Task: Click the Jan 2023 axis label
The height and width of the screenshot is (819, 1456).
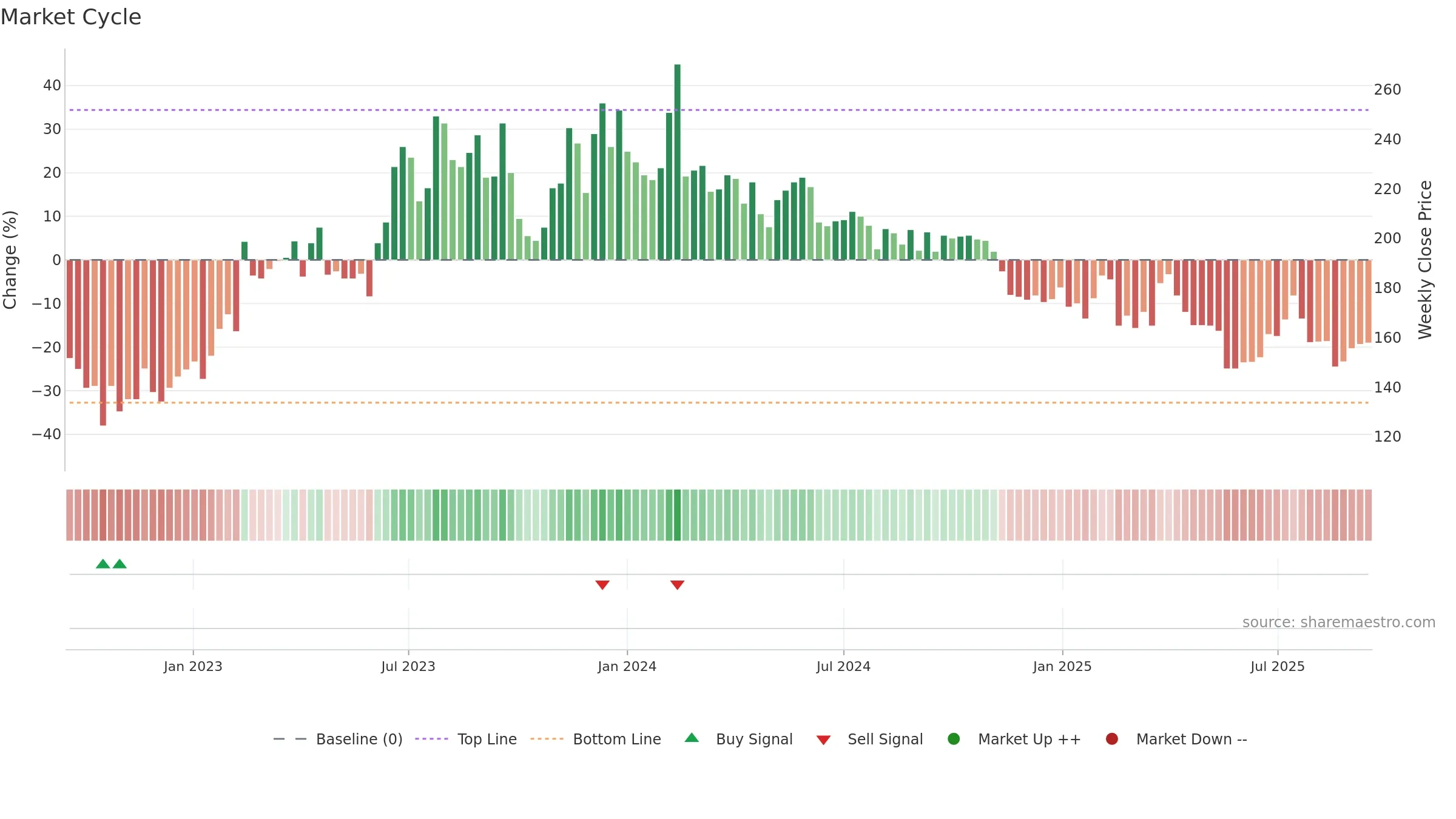Action: point(193,666)
